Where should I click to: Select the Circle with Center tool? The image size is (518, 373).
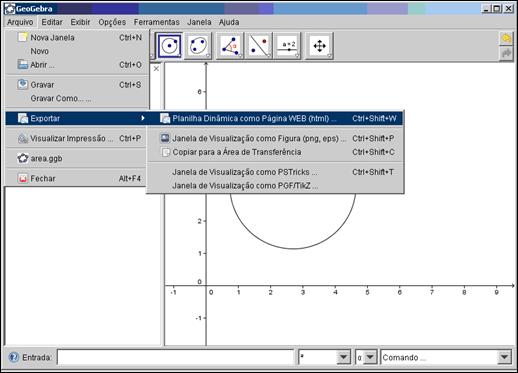point(170,46)
